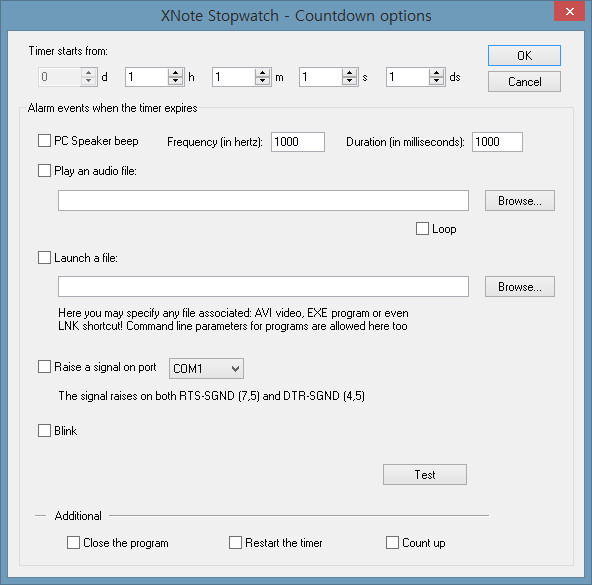The height and width of the screenshot is (585, 592).
Task: Decrease the minutes value with down arrow
Action: [x=262, y=81]
